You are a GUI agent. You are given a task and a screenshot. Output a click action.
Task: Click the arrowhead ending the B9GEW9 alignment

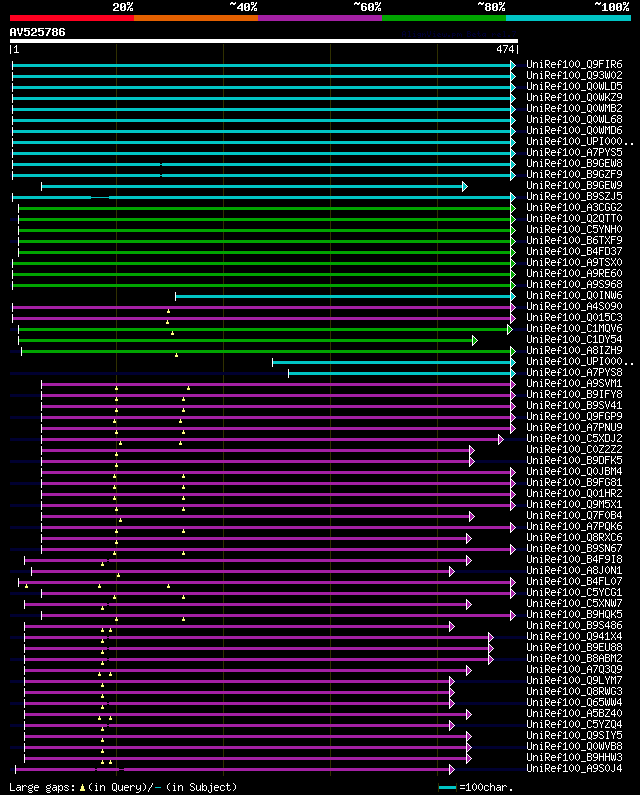point(465,187)
